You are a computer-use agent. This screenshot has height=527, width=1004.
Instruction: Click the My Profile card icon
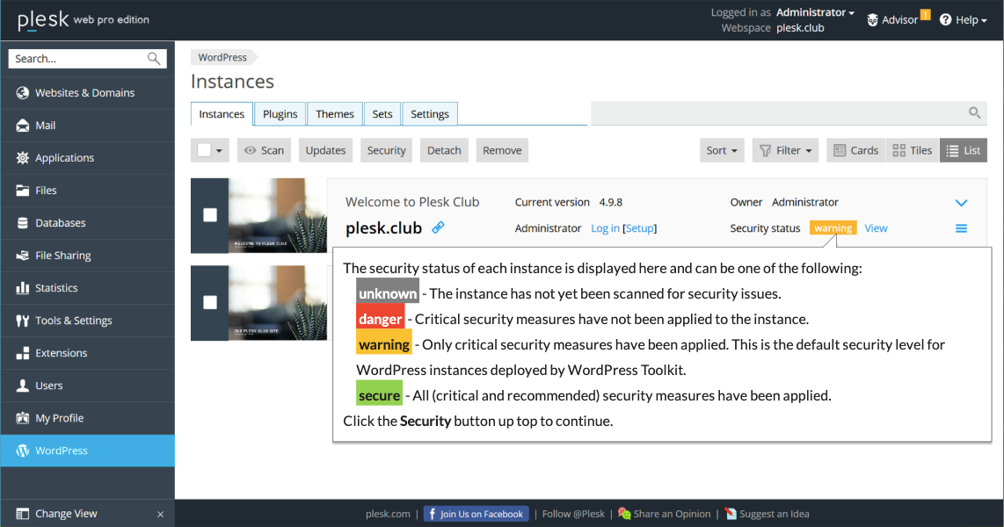click(22, 418)
